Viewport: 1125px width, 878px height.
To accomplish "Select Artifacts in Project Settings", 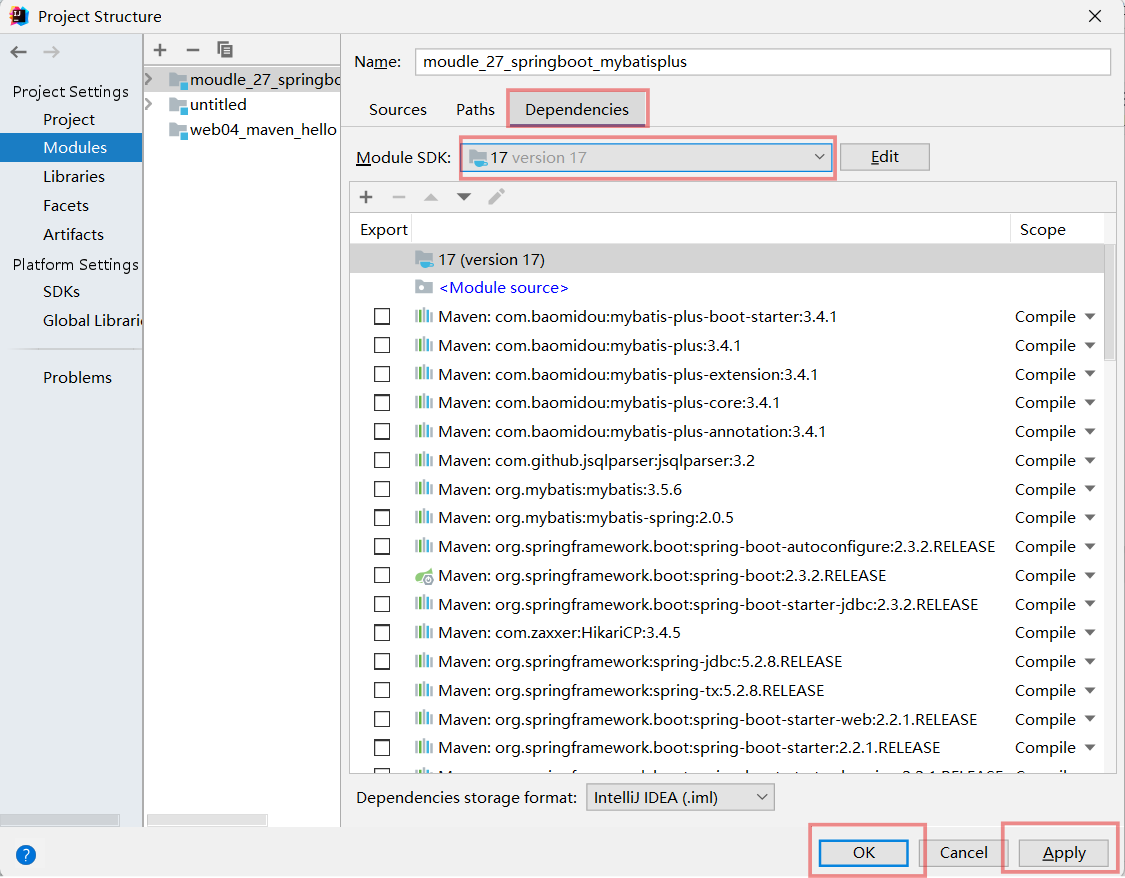I will tap(73, 235).
